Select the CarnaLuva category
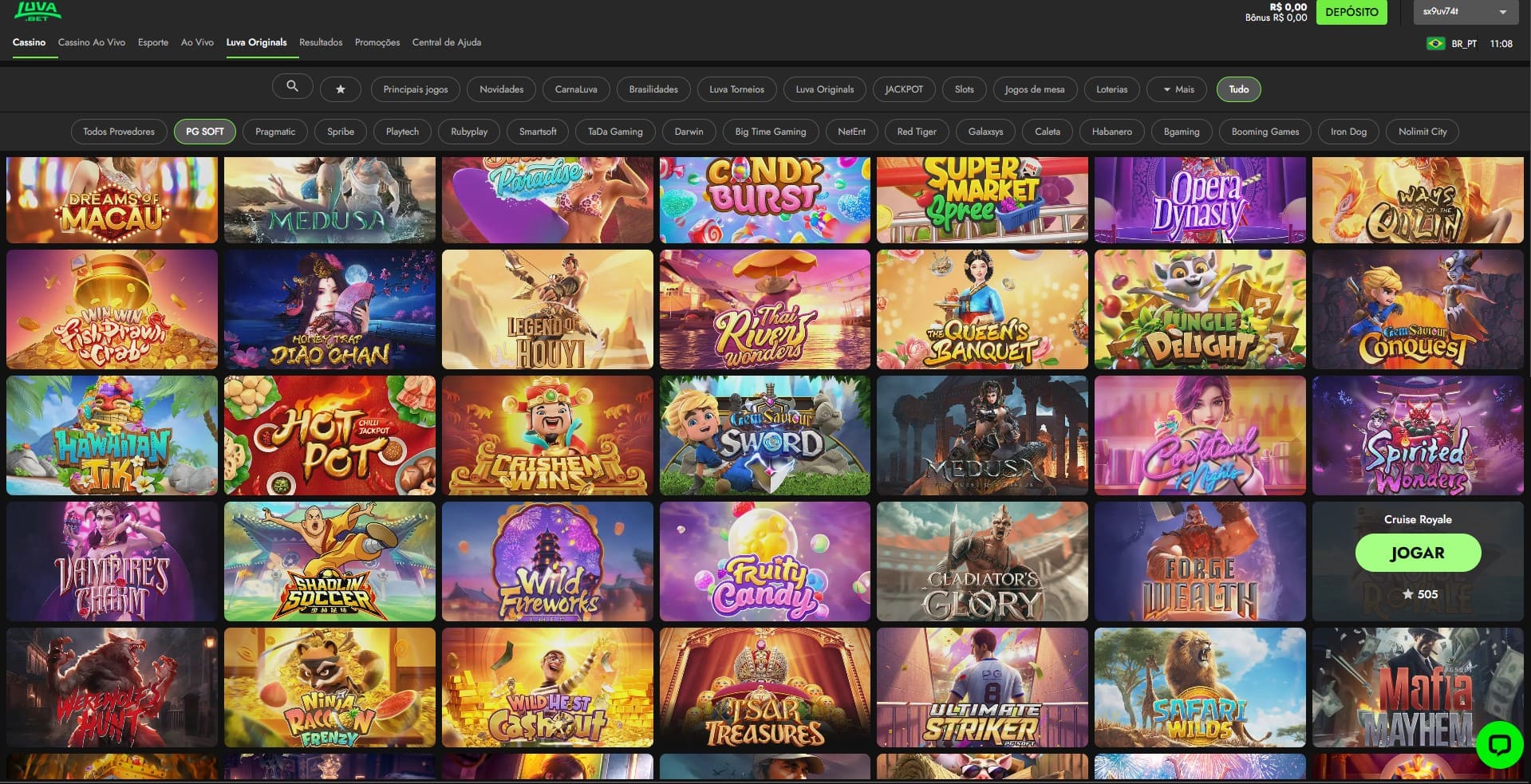The width and height of the screenshot is (1531, 784). tap(576, 89)
